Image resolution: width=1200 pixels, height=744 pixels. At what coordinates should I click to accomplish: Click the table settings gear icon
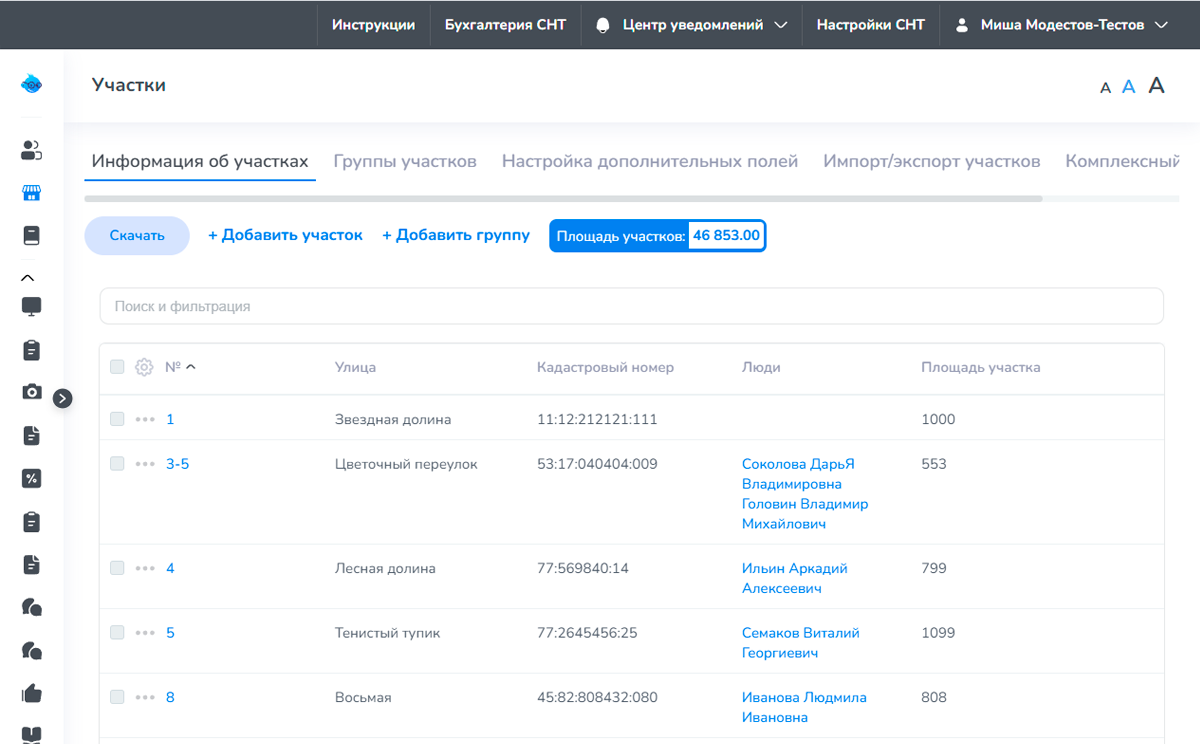point(144,367)
